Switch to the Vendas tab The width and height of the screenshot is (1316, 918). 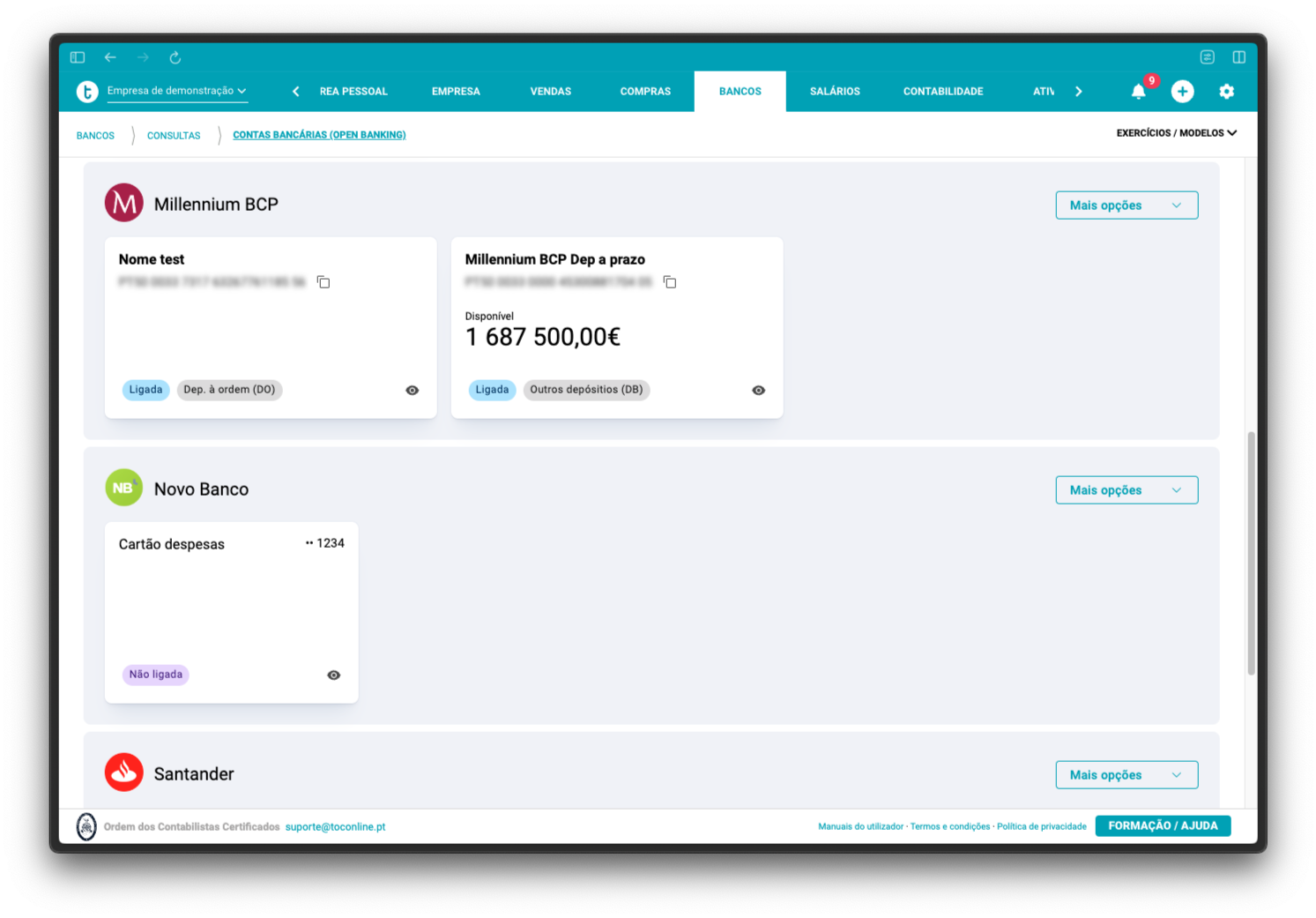pos(551,92)
